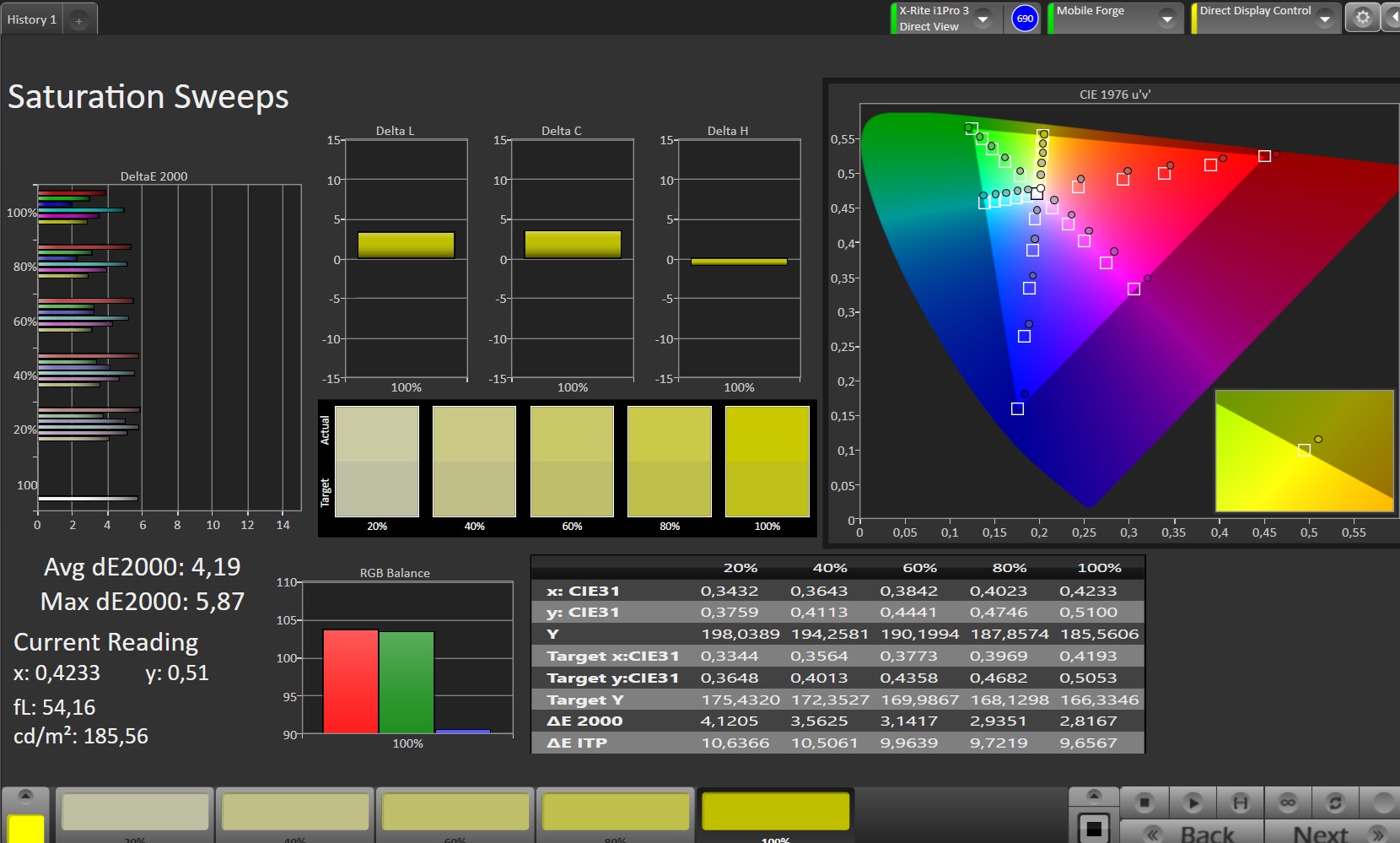Expand the Direct Display Control dropdown
The width and height of the screenshot is (1400, 843).
pyautogui.click(x=1325, y=19)
